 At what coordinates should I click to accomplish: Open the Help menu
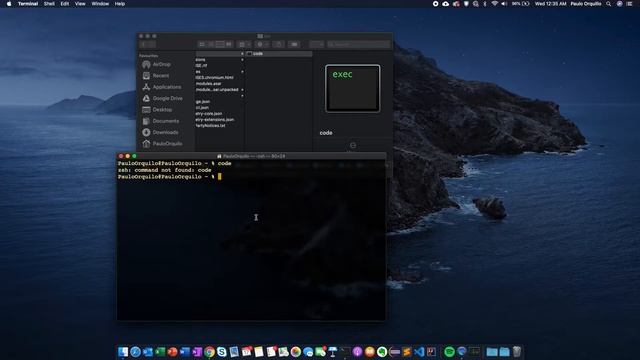tap(120, 4)
